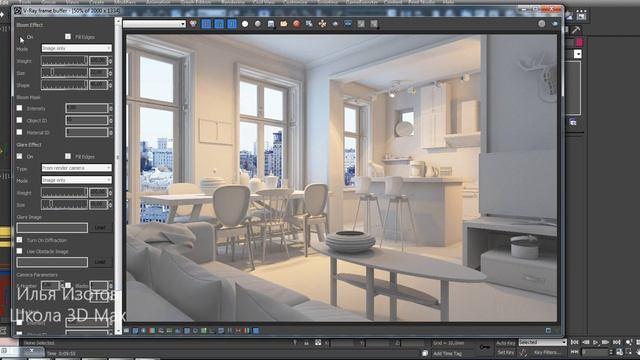Check the Material ID checkbox
This screenshot has width=640, height=360.
click(19, 132)
